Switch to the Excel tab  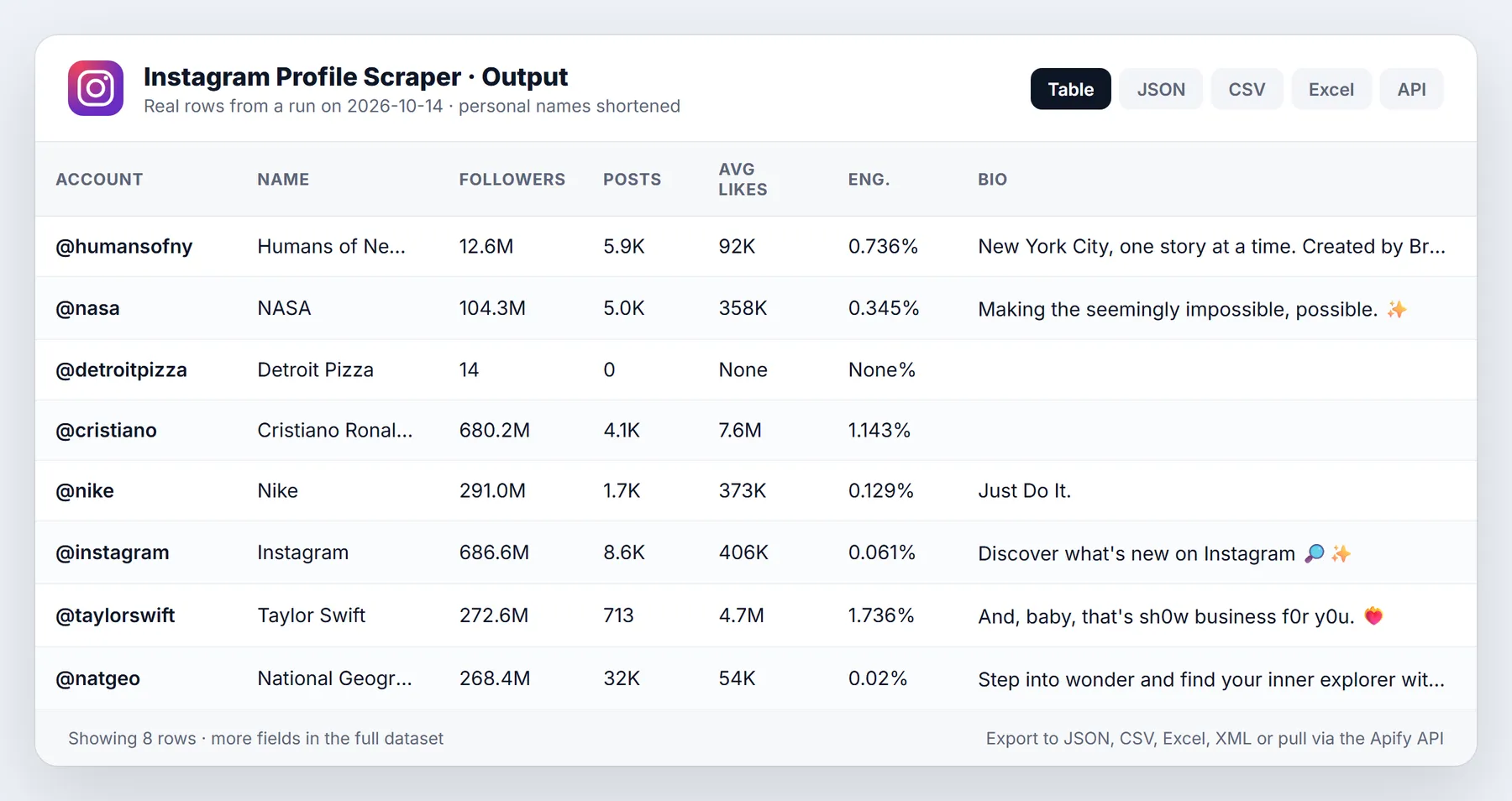point(1331,89)
